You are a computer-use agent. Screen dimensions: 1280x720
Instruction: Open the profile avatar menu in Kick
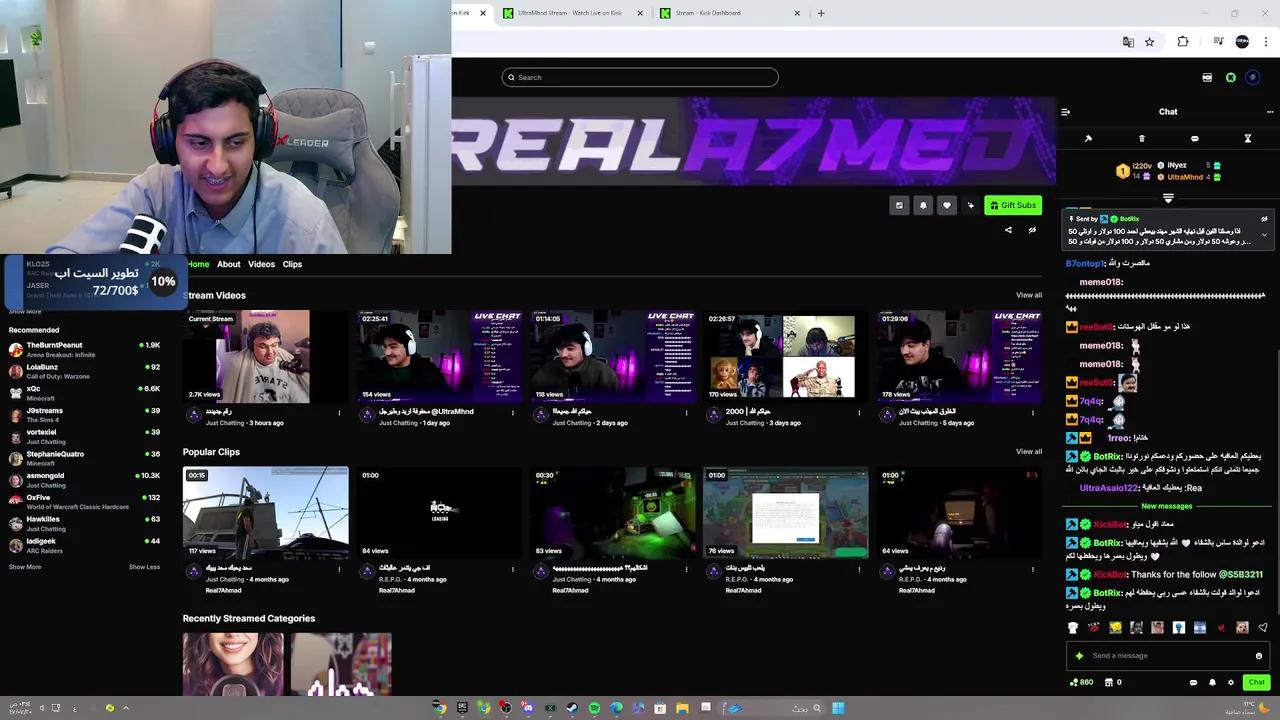pyautogui.click(x=1253, y=77)
